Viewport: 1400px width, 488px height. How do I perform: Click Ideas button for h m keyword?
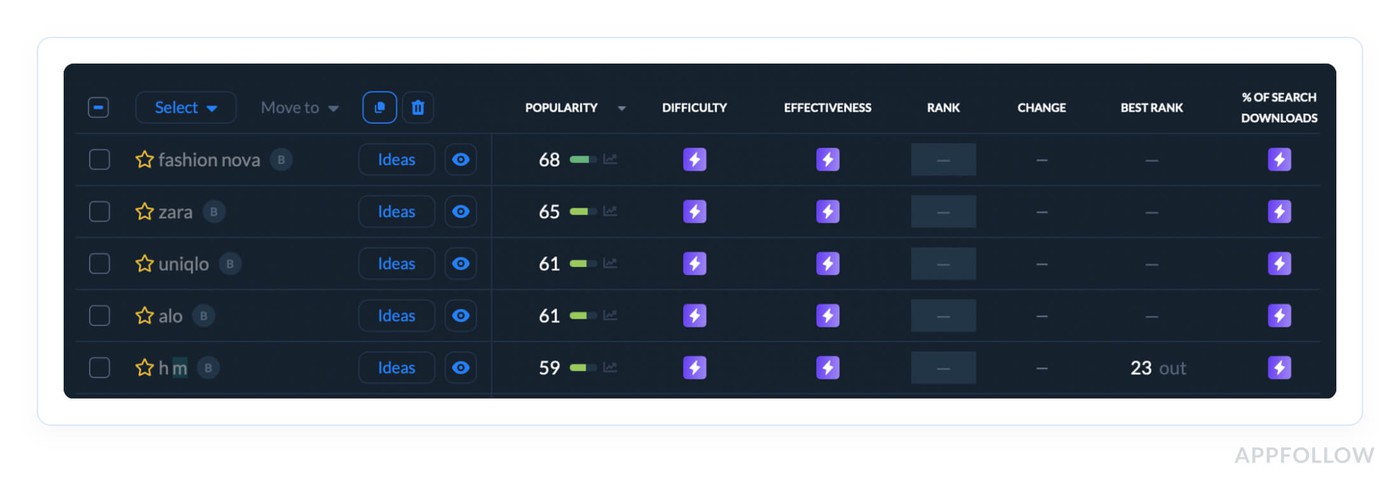click(396, 368)
